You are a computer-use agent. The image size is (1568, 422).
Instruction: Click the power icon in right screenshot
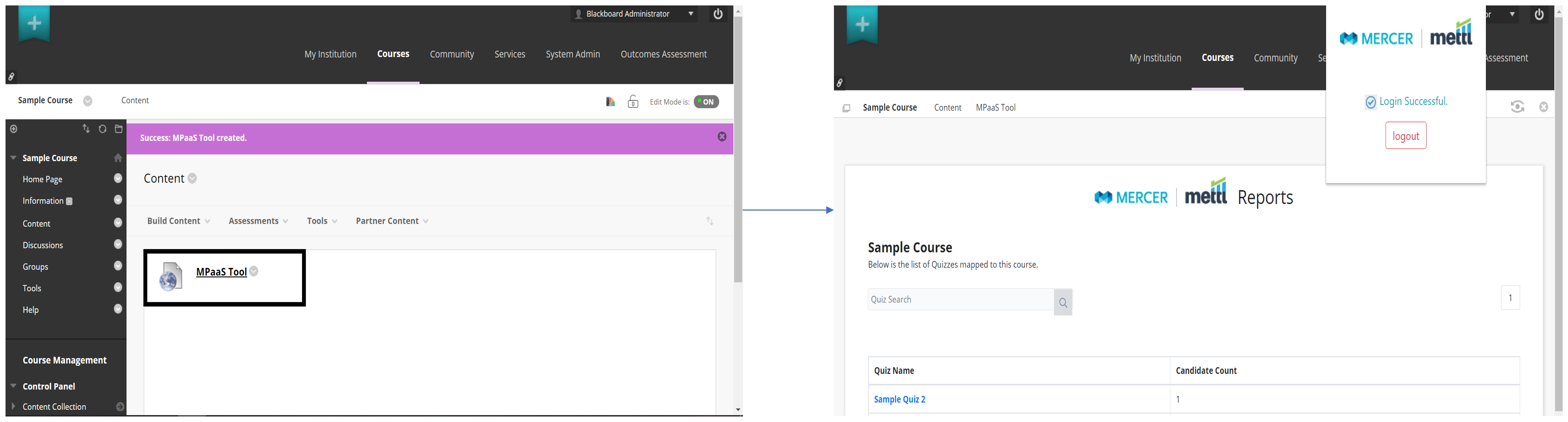tap(1539, 15)
